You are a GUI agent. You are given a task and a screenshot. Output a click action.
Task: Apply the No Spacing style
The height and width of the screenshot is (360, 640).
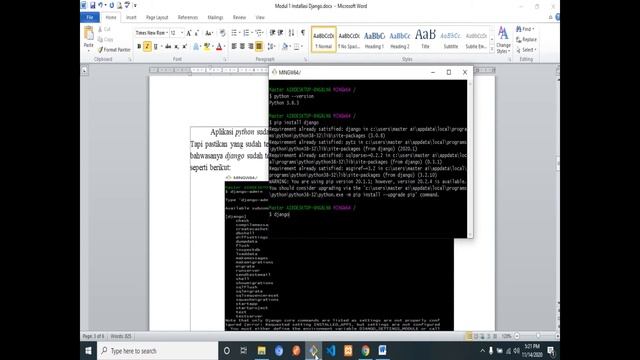click(349, 40)
